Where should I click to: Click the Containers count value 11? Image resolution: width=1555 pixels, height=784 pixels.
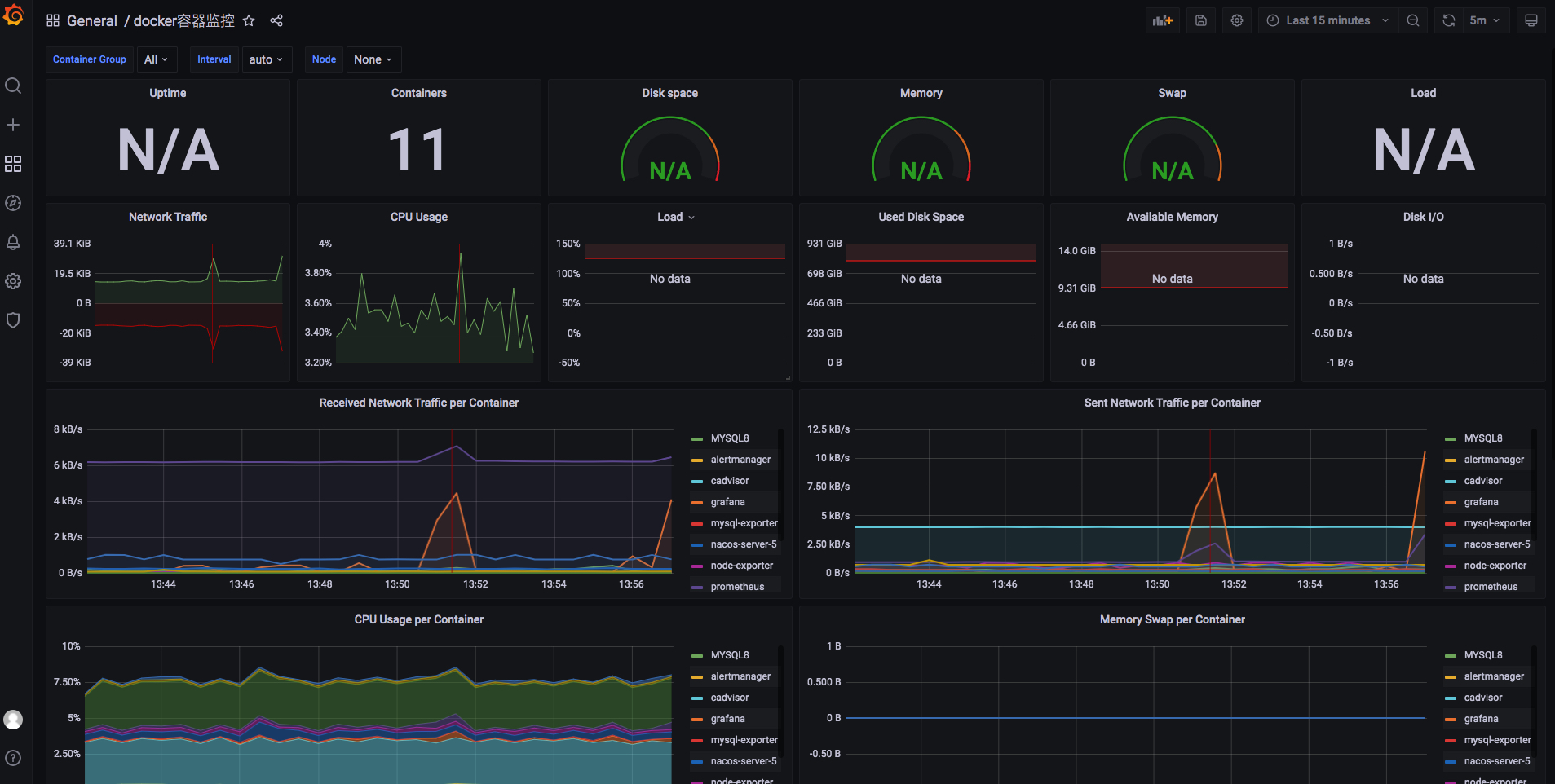[x=417, y=151]
